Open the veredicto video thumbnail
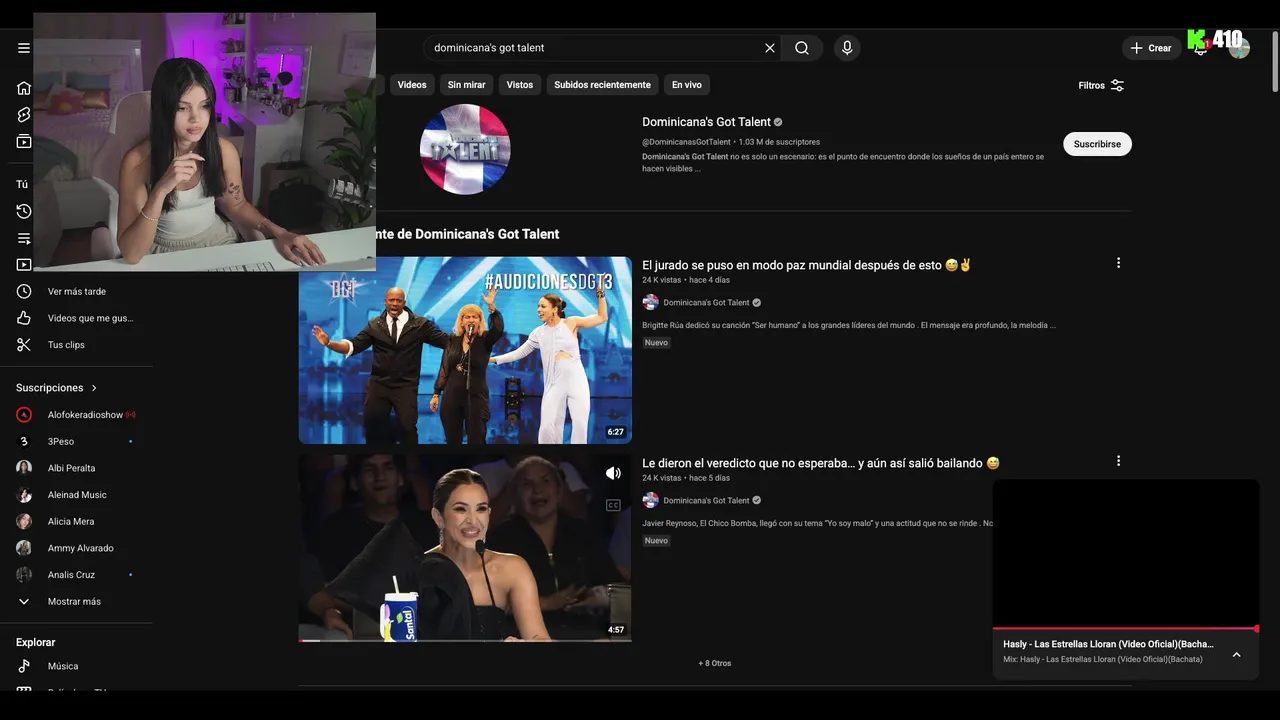This screenshot has width=1280, height=720. 465,548
